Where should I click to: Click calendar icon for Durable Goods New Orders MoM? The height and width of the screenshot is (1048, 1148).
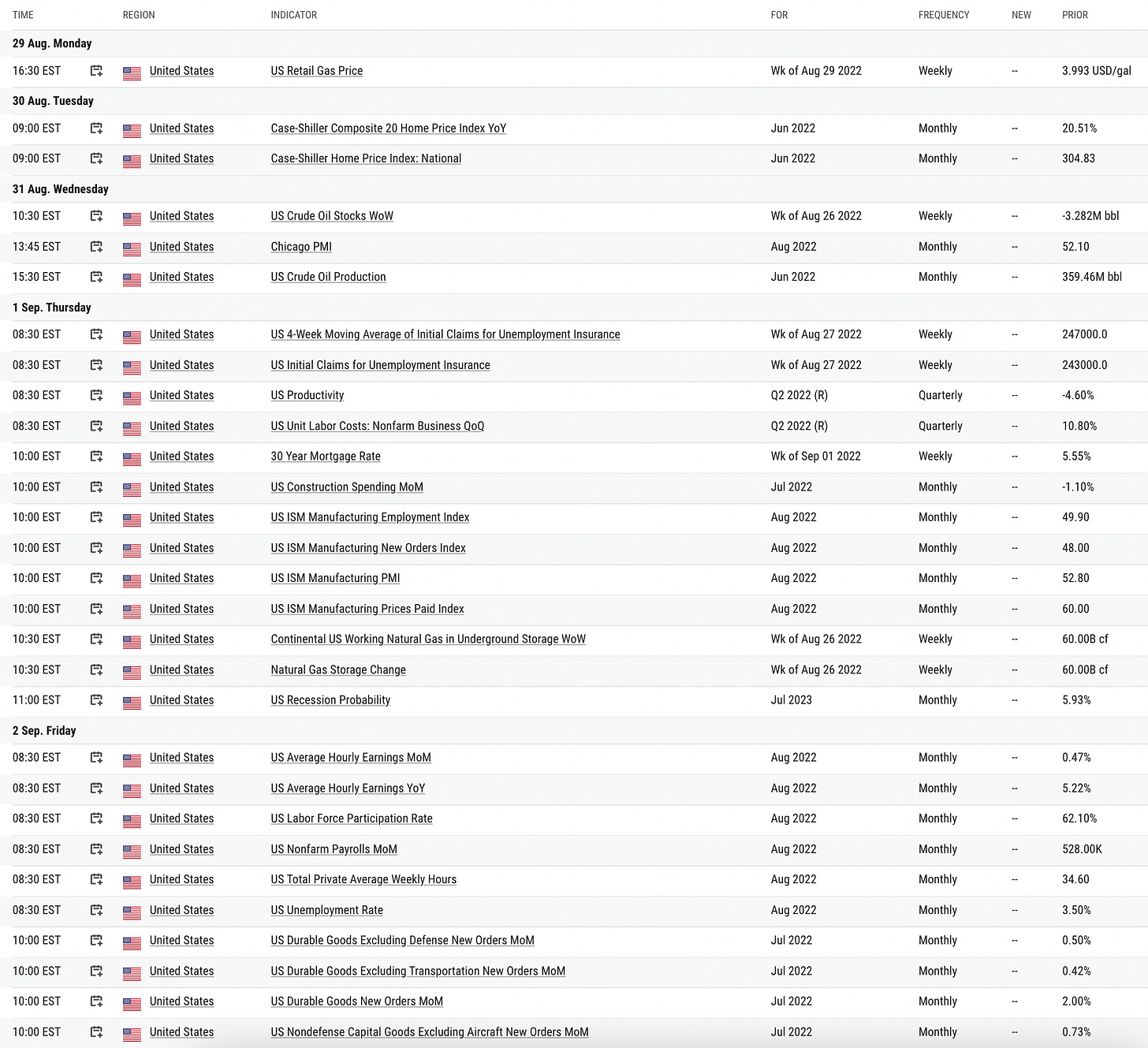coord(96,1001)
